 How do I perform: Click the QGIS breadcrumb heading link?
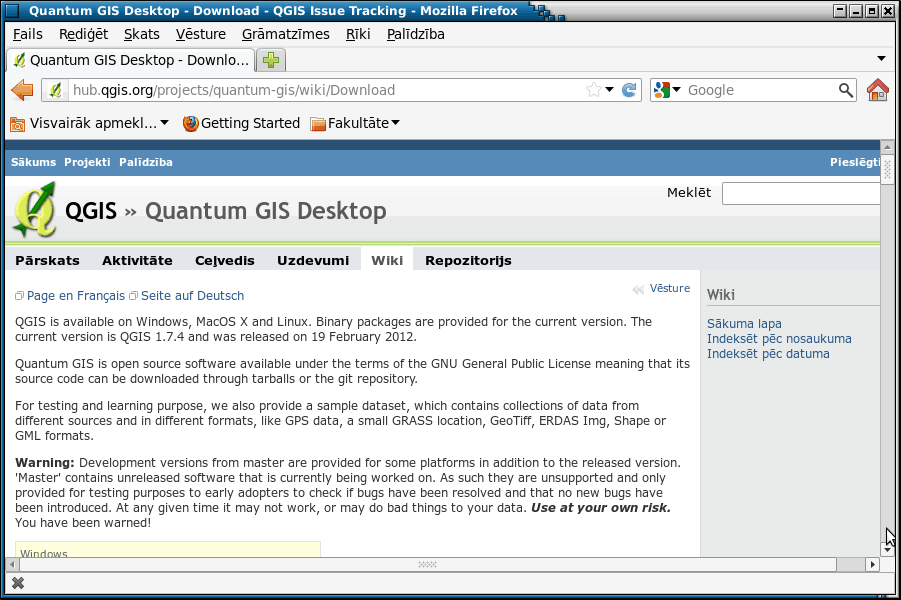pyautogui.click(x=91, y=211)
